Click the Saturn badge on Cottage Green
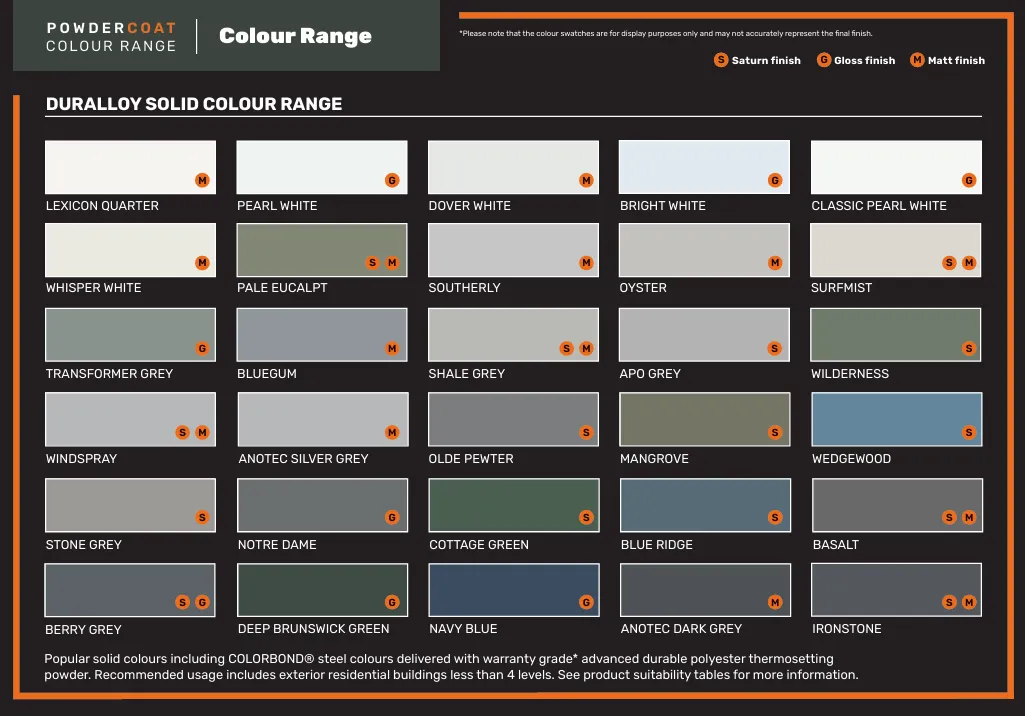1025x716 pixels. tap(586, 517)
